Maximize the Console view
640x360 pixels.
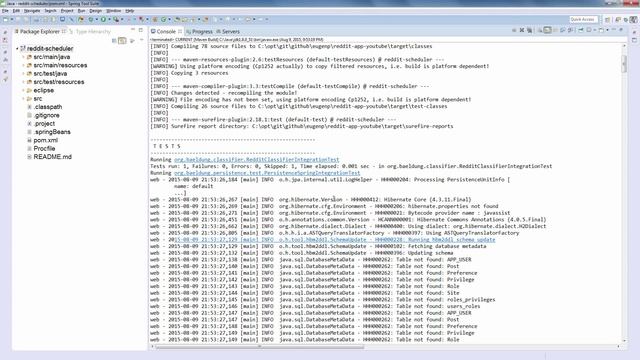621,30
